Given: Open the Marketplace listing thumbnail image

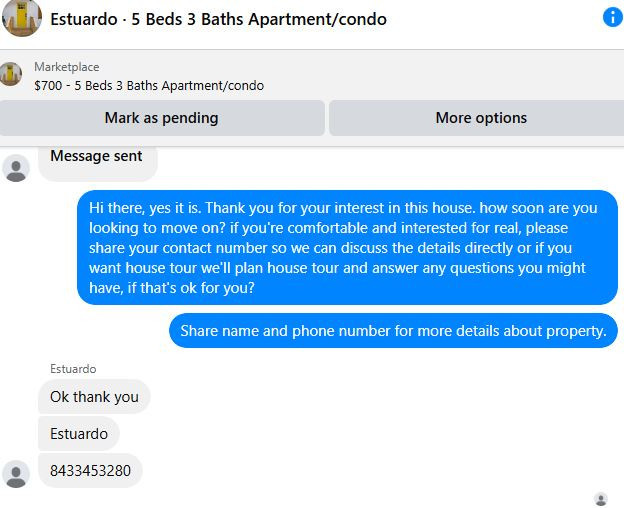Looking at the screenshot, I should click(11, 74).
